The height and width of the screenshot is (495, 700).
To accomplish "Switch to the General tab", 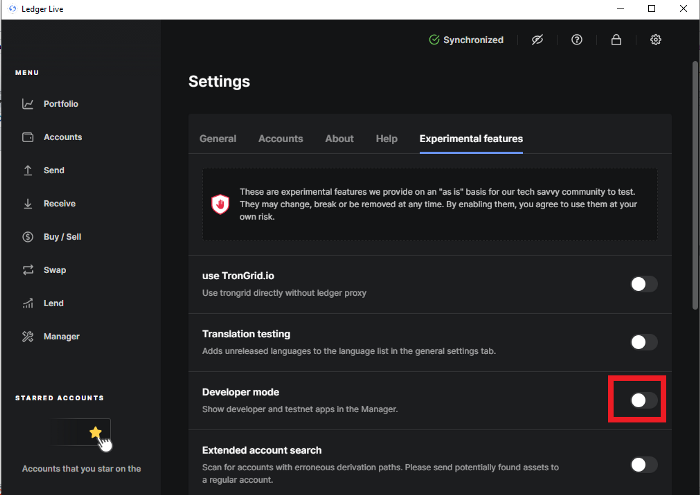I will (218, 139).
